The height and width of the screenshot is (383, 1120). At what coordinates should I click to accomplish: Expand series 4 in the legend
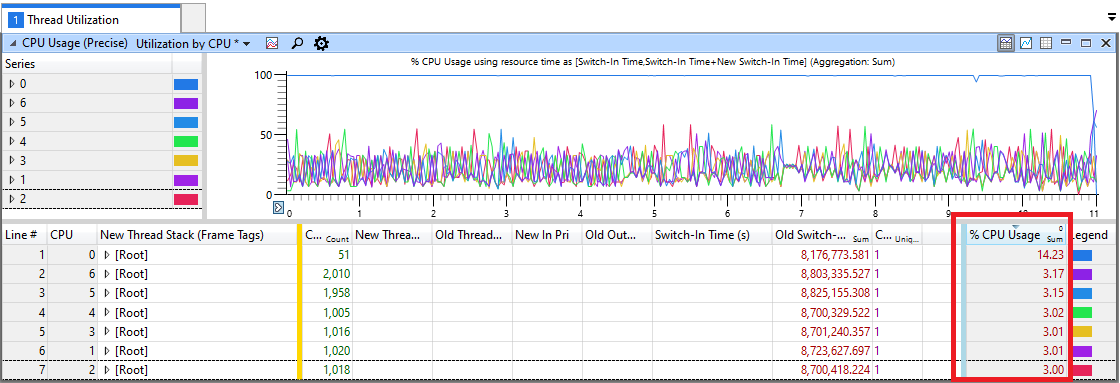(x=11, y=141)
